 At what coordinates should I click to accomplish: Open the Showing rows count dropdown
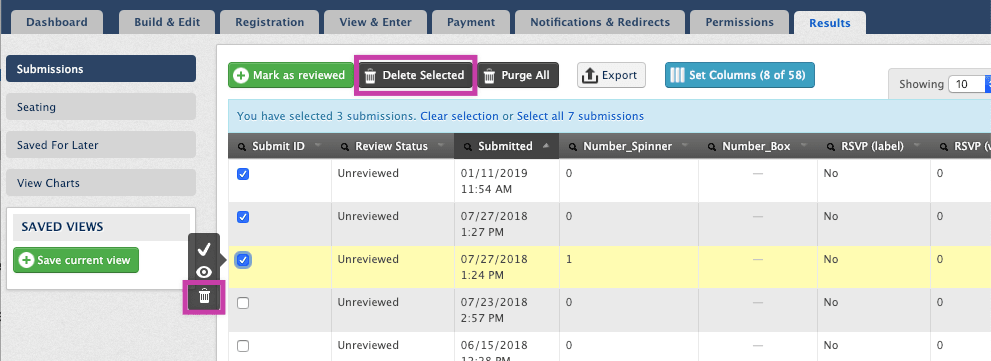(970, 84)
